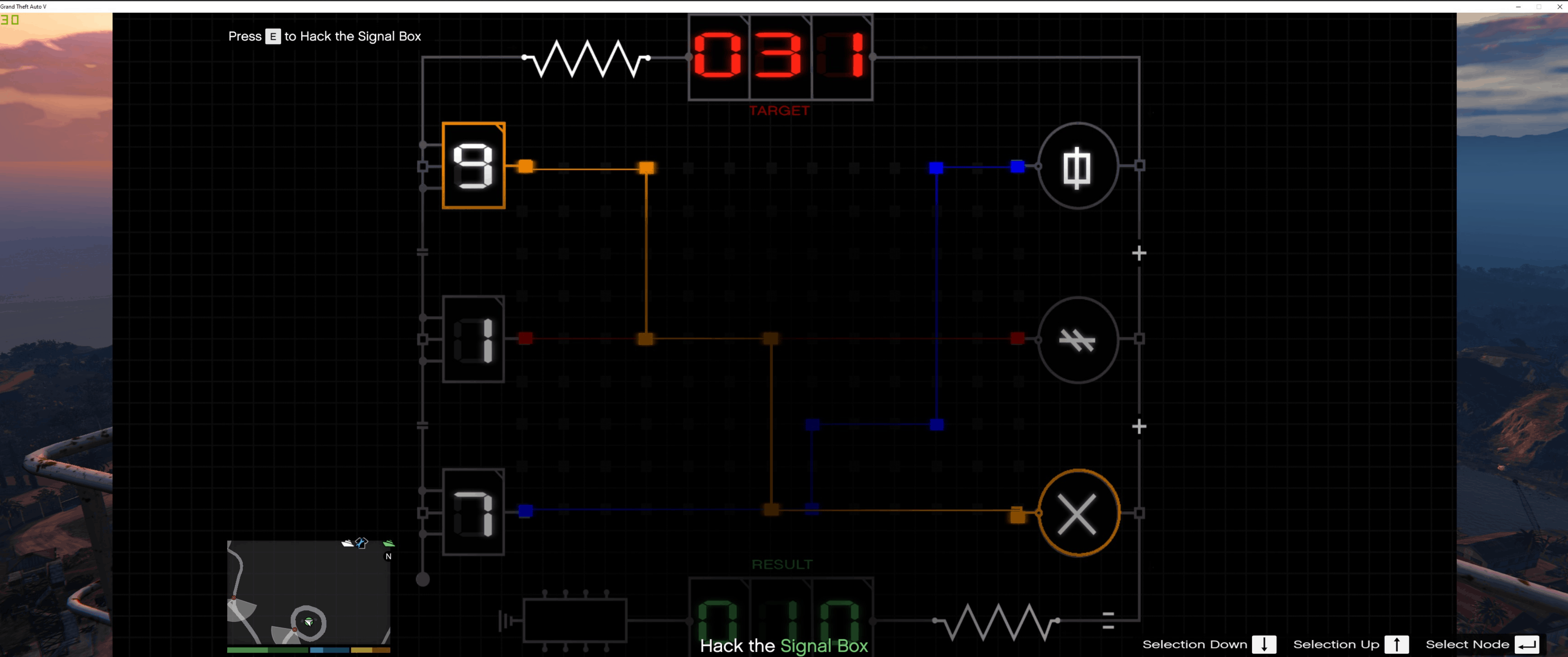
Task: Click the FPS counter showing 30
Action: click(9, 20)
